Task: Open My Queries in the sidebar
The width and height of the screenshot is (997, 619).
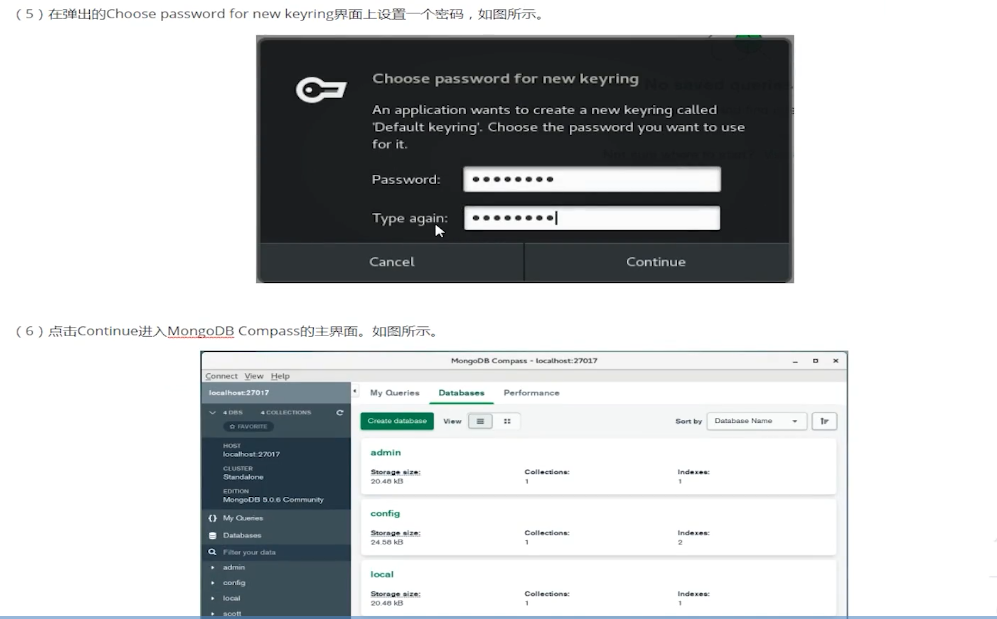Action: (242, 518)
